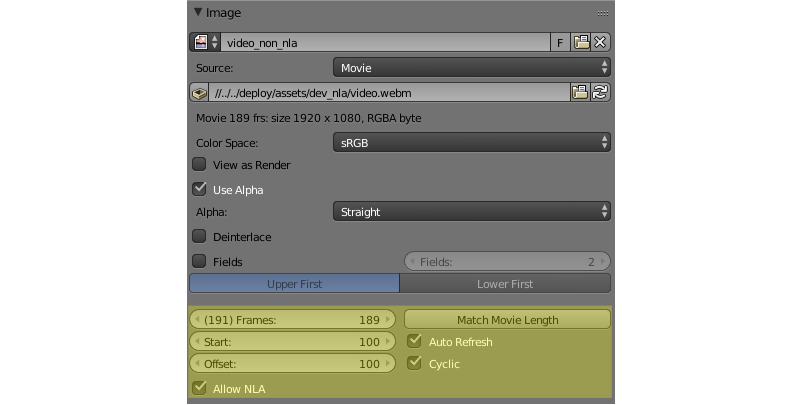Click 'Movie 189 frs: size 1920 x 1080' info text
The image size is (800, 405).
(x=309, y=118)
